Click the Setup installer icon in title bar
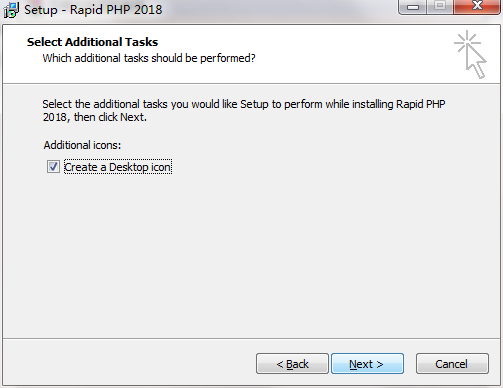The image size is (503, 388). point(11,10)
